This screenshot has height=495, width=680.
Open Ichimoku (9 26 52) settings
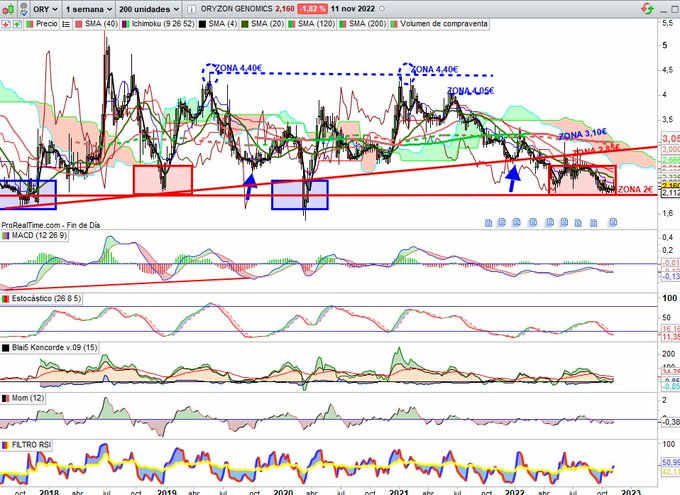163,24
